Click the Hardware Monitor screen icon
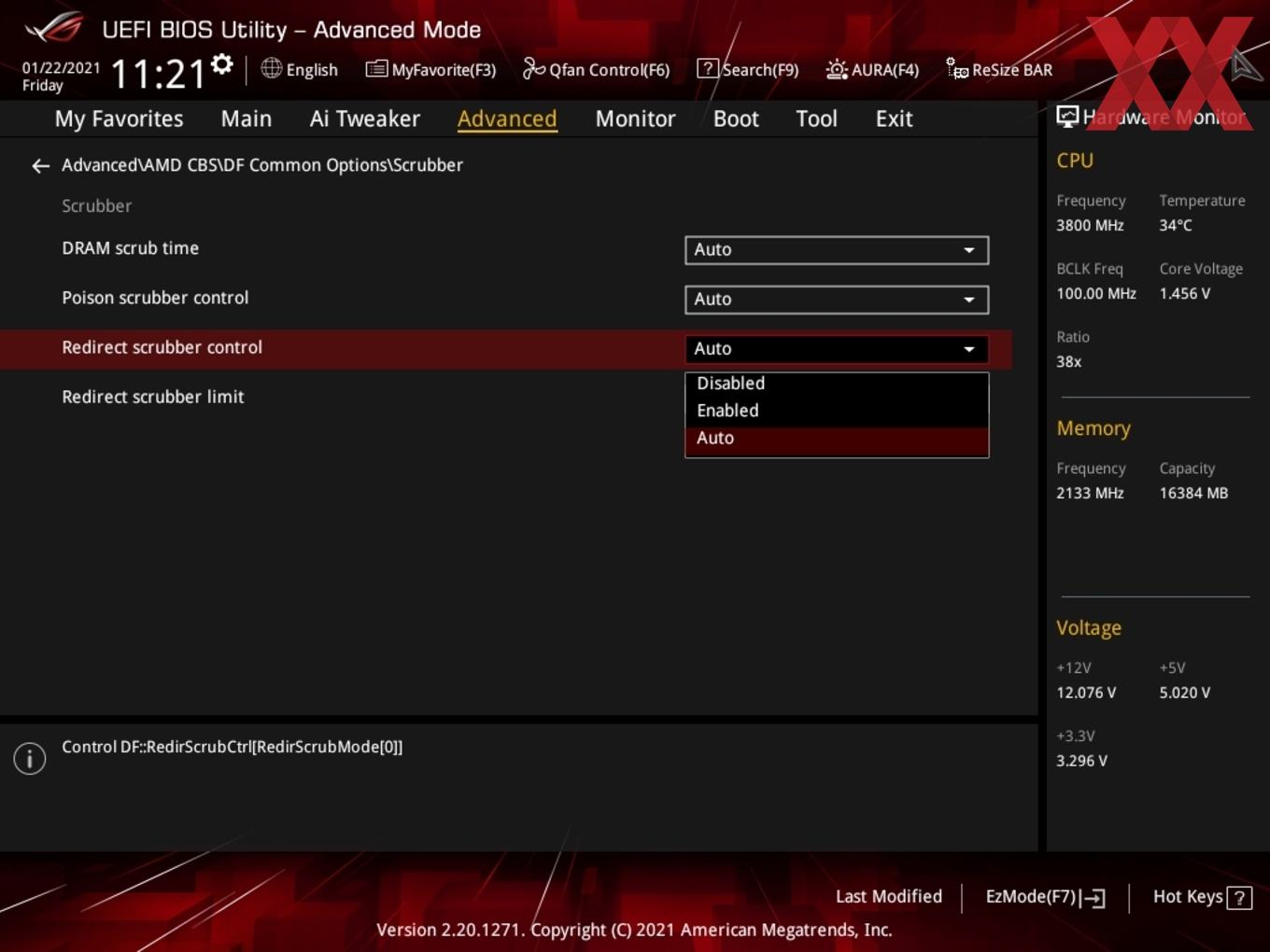 pyautogui.click(x=1067, y=117)
